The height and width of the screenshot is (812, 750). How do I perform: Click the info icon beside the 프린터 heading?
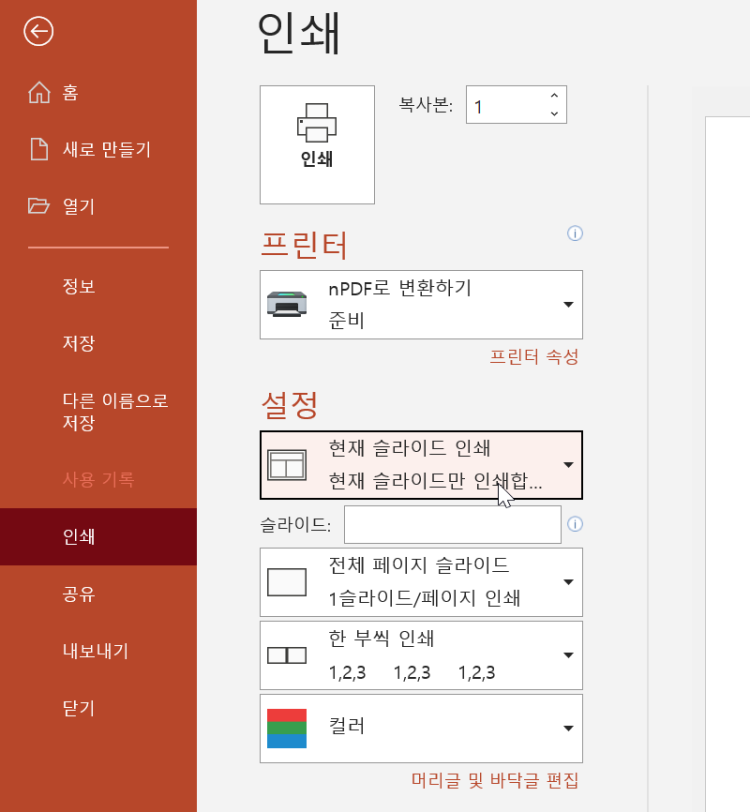click(x=575, y=234)
